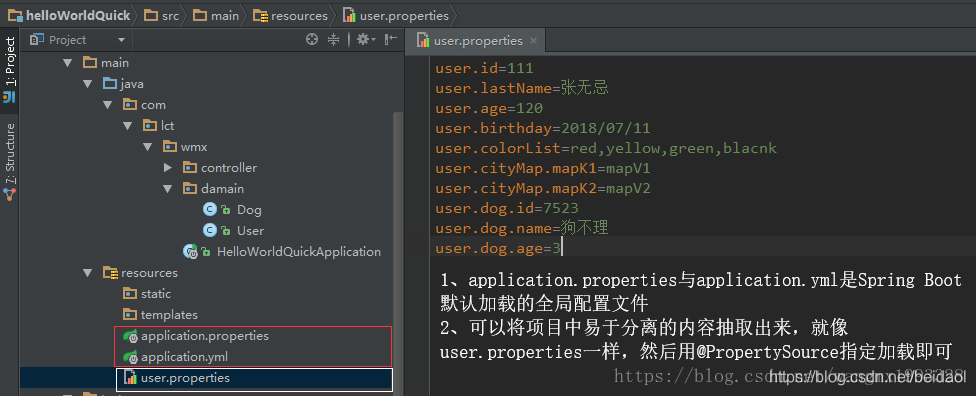This screenshot has height=396, width=976.
Task: Collapse the main folder node
Action: point(67,63)
